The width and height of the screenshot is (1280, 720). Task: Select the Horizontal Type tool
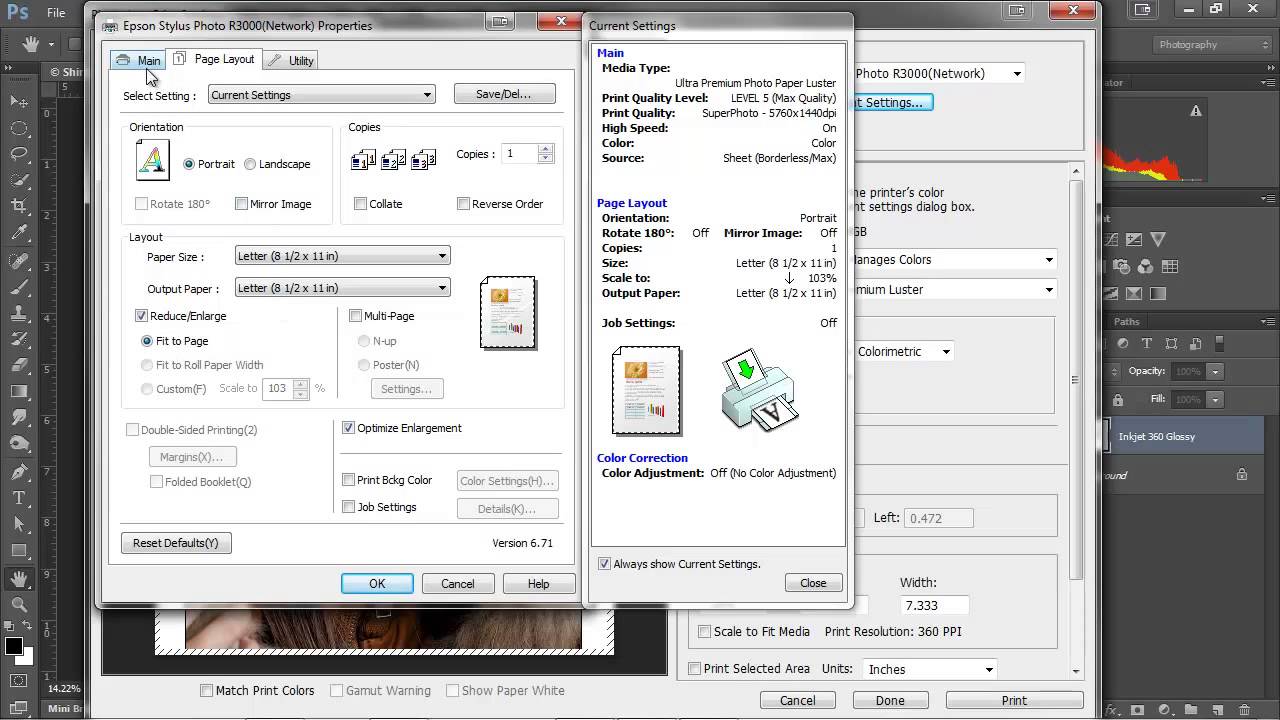point(19,497)
